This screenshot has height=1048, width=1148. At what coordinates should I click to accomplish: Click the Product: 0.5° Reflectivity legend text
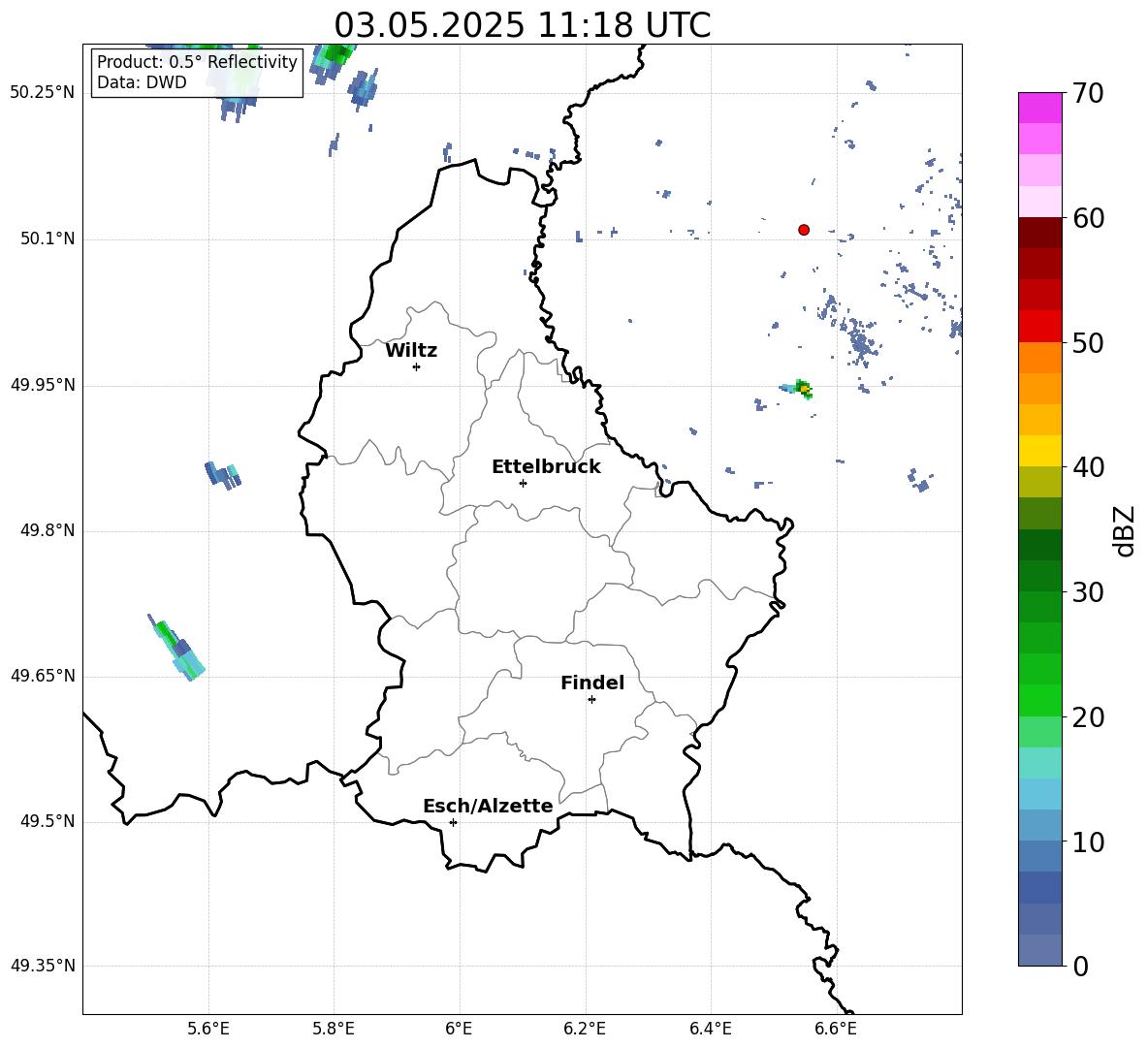click(197, 61)
